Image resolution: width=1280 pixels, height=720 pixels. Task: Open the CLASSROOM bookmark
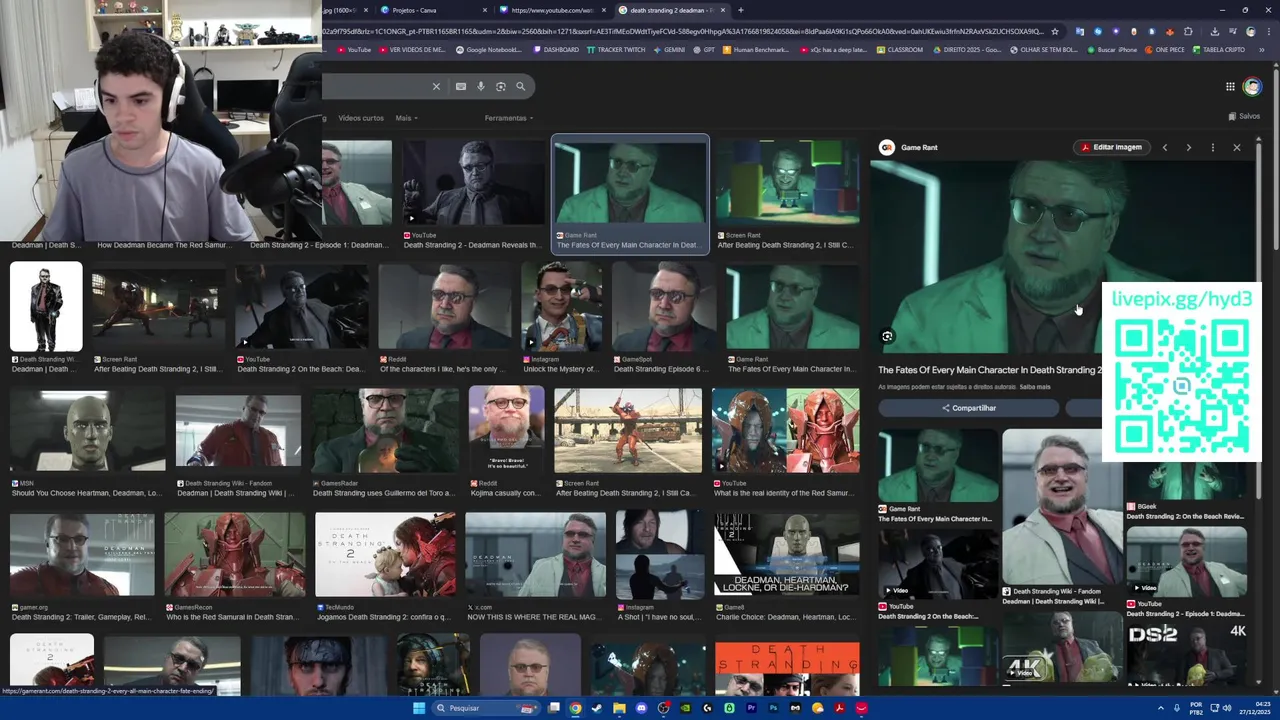click(900, 50)
